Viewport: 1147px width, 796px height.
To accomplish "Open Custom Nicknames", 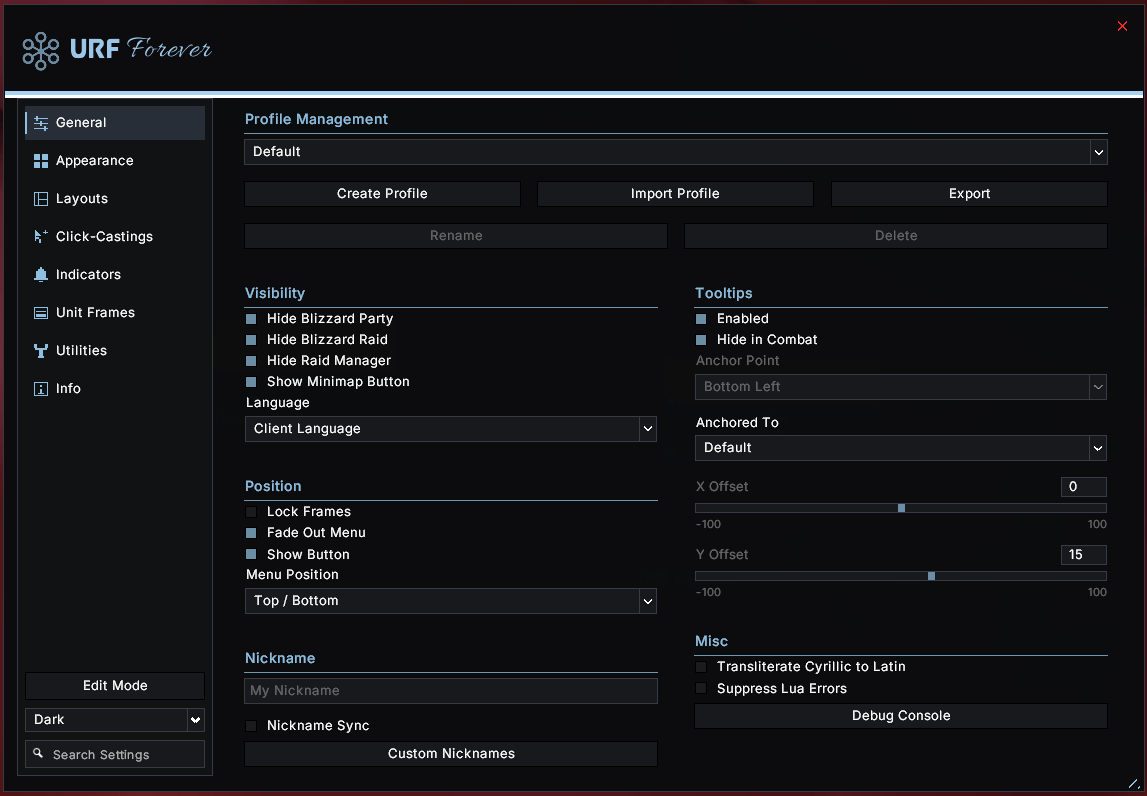I will pyautogui.click(x=451, y=754).
